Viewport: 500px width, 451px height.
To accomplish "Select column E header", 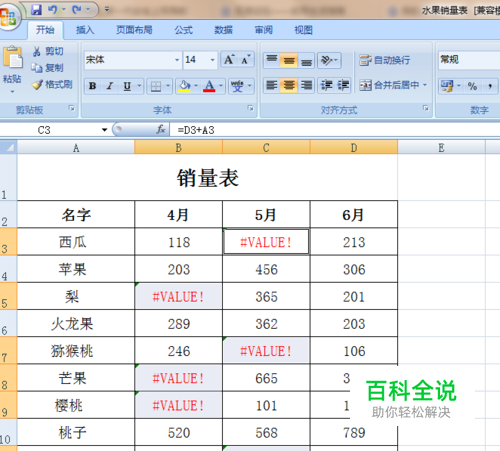I will pos(441,147).
